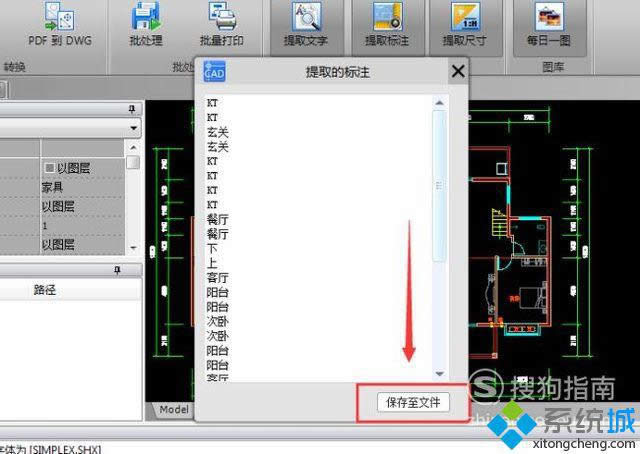Click the CAD logo icon in the dialog title
This screenshot has width=640, height=454.
pos(214,72)
